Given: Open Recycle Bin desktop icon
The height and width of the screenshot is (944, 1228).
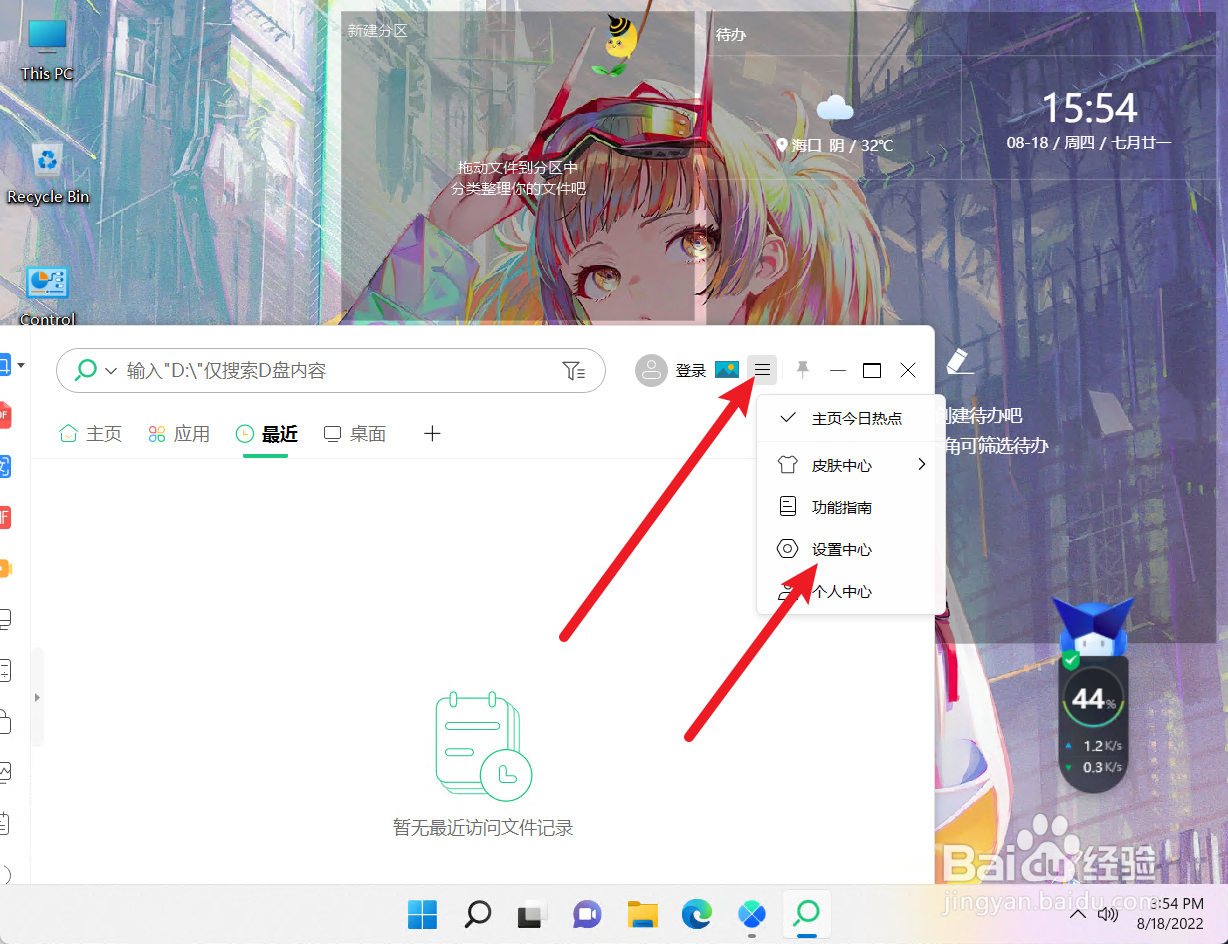Looking at the screenshot, I should point(48,174).
